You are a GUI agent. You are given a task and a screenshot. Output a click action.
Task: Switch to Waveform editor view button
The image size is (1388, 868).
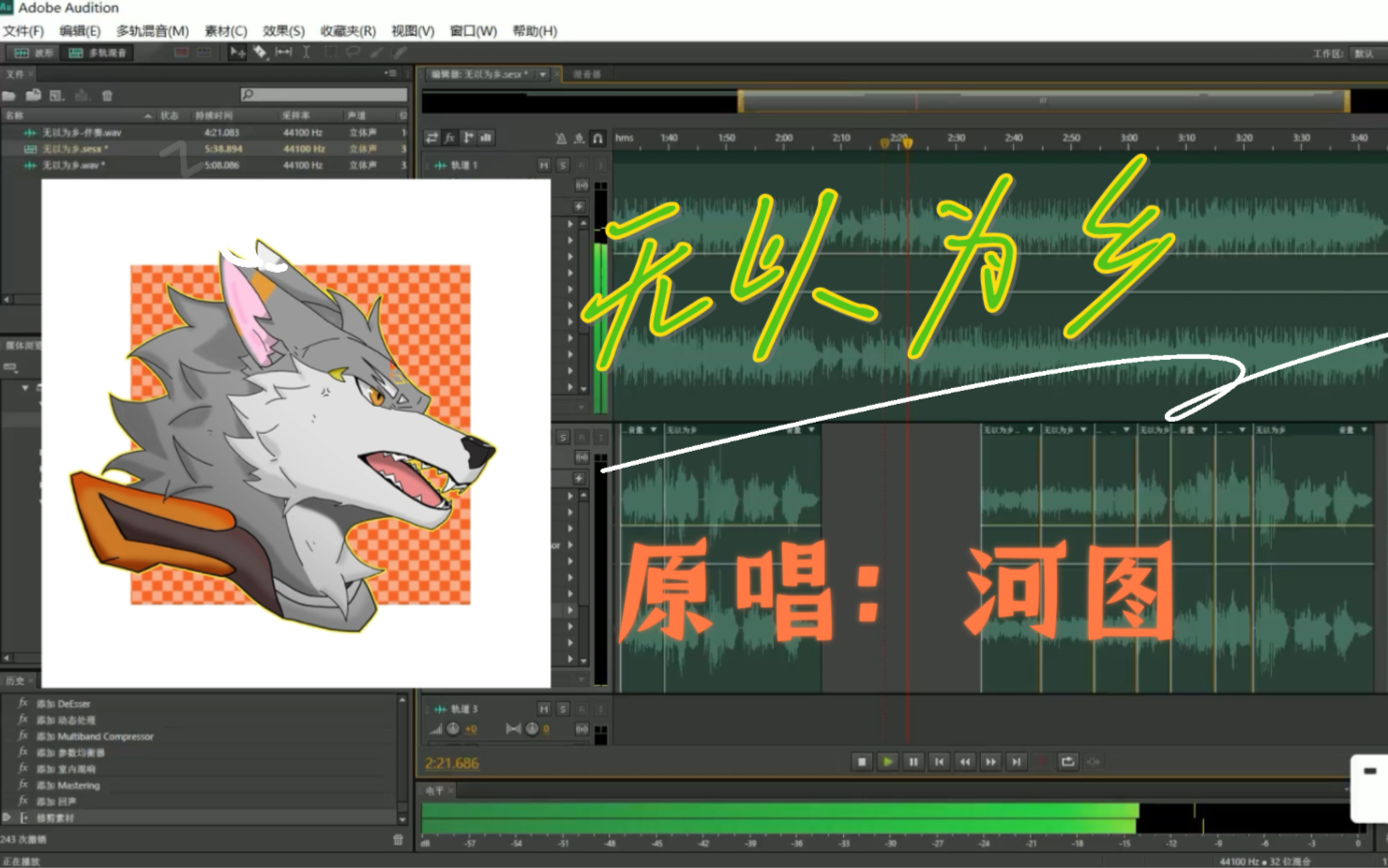coord(33,52)
